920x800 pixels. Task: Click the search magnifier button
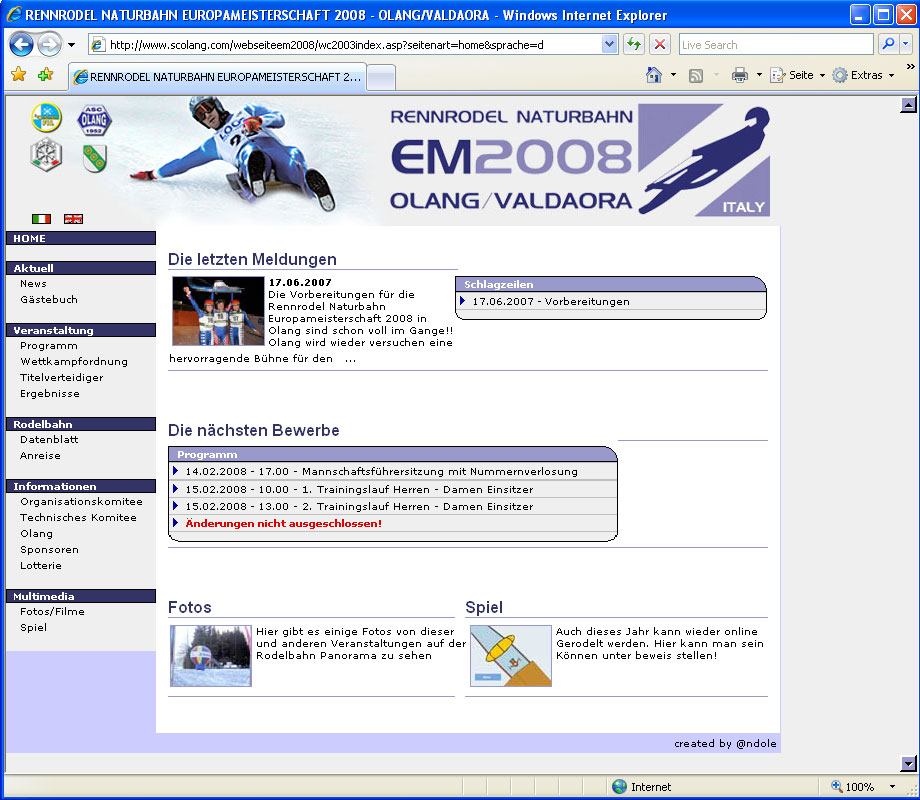tap(888, 45)
